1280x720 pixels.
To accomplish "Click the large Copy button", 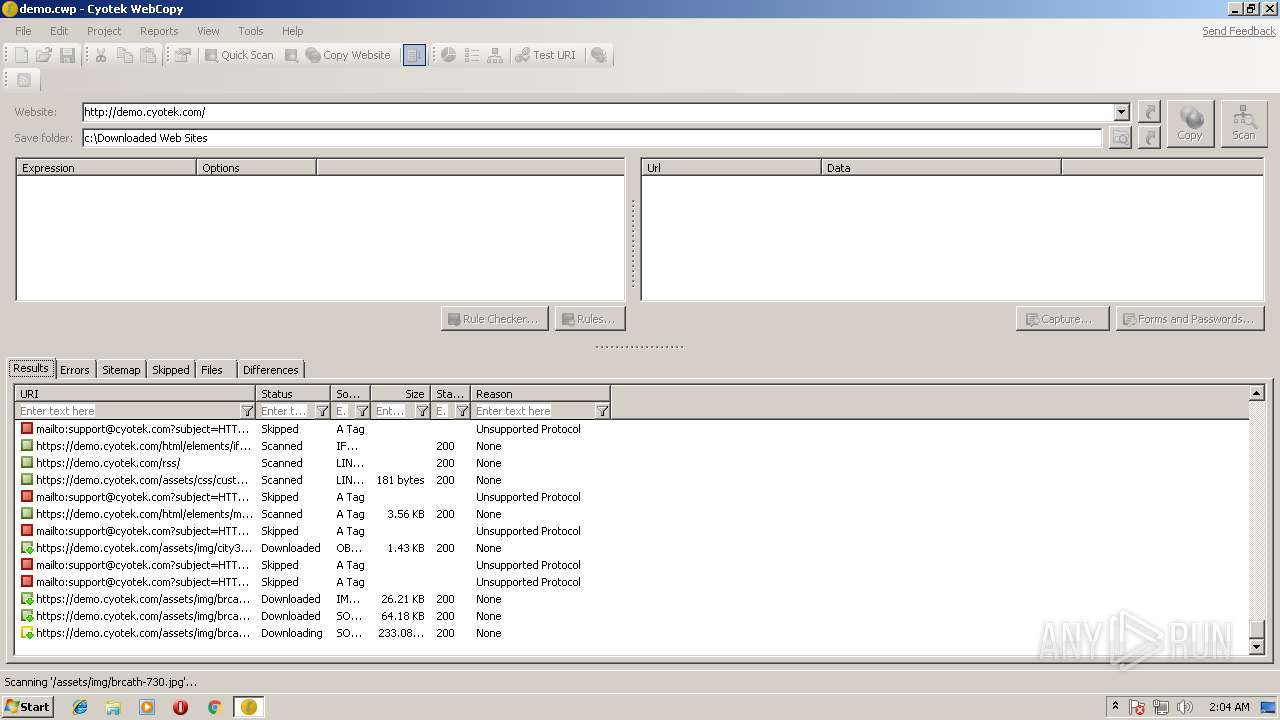I will (x=1190, y=124).
